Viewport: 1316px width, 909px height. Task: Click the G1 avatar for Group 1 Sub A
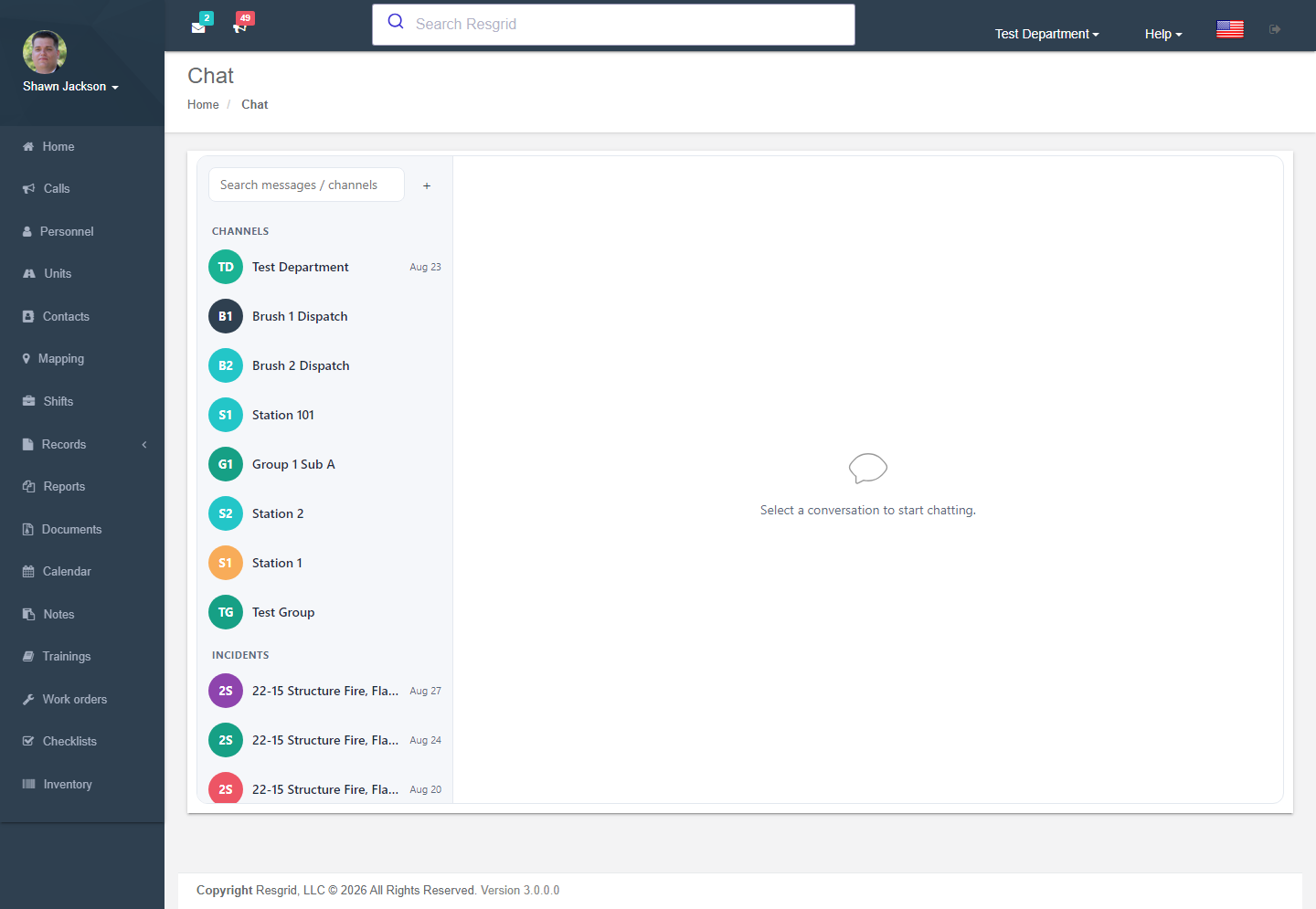[226, 464]
